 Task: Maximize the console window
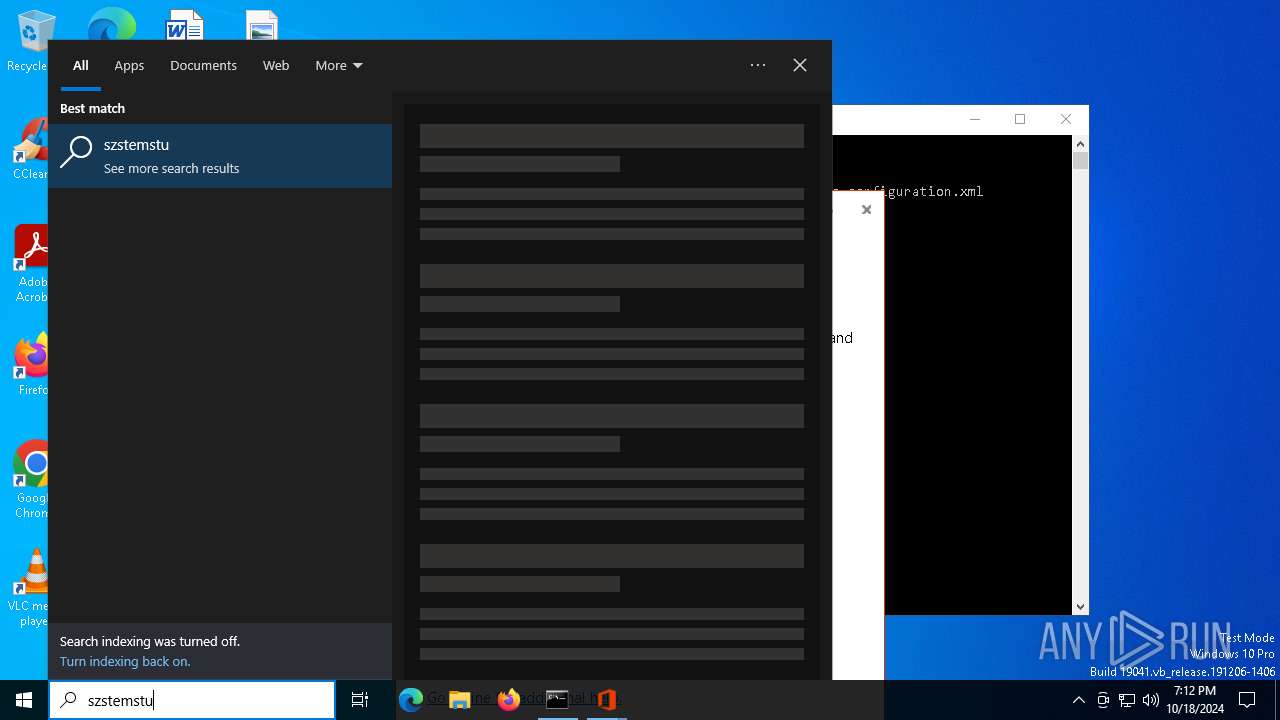1020,119
